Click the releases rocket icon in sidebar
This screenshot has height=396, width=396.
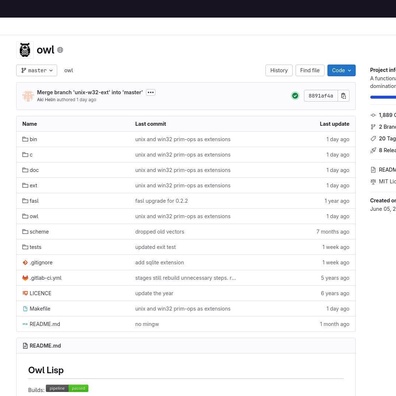tap(373, 150)
